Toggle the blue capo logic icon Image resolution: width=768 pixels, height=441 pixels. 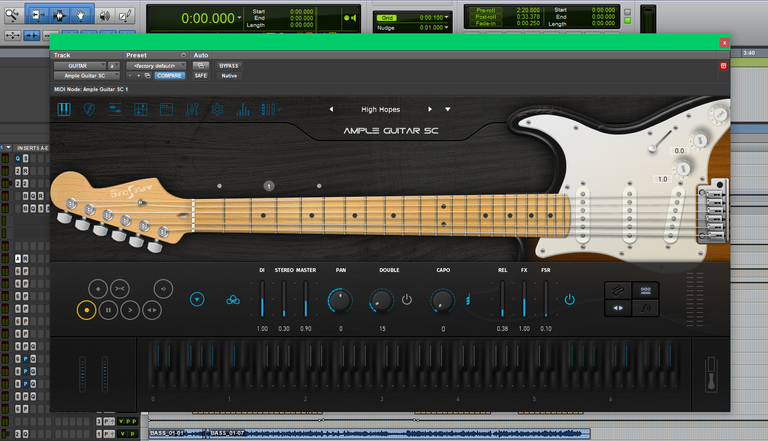468,299
